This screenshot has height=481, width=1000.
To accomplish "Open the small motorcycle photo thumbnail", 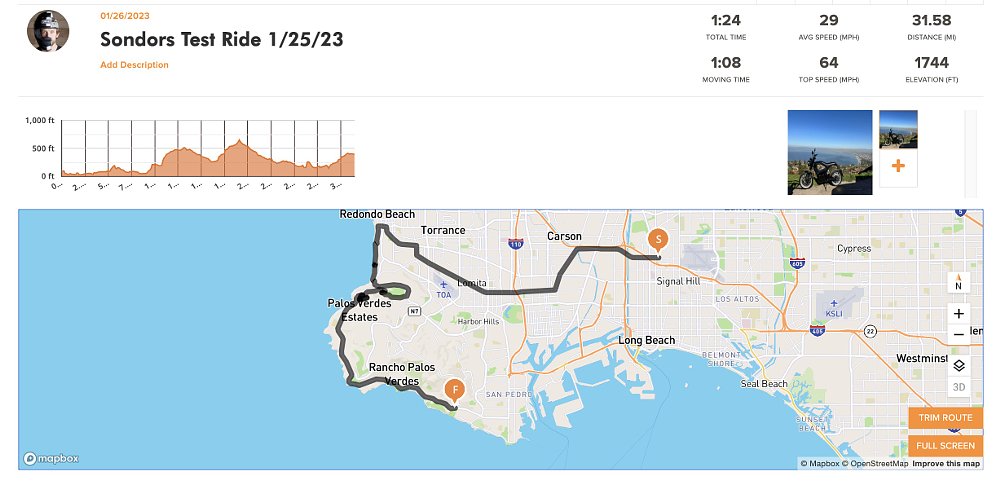I will click(x=897, y=129).
